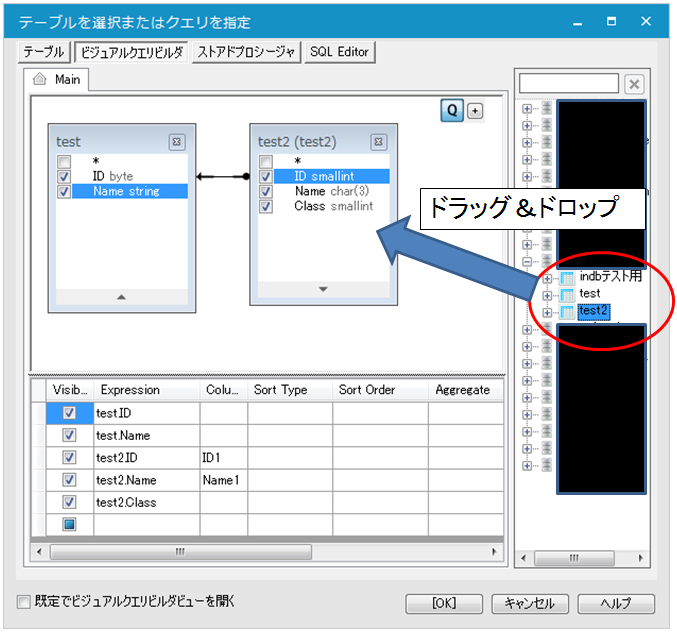Switch to the SQL Editor tab
The width and height of the screenshot is (677, 634).
pyautogui.click(x=340, y=52)
